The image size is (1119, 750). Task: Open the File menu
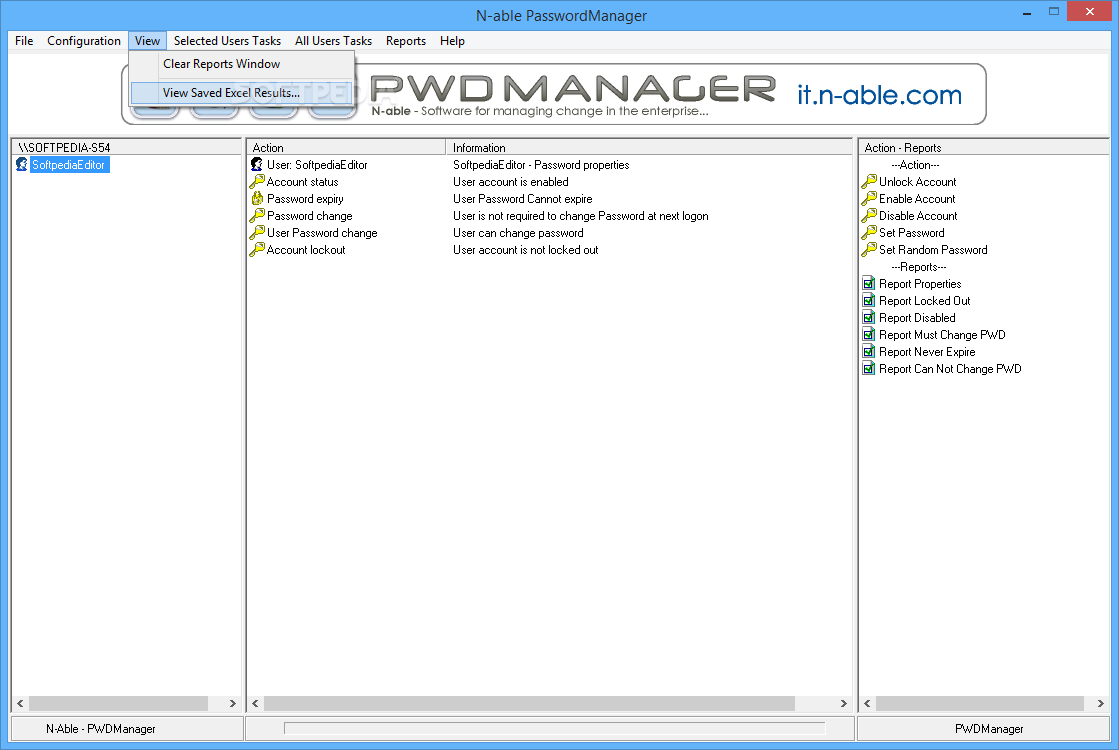(24, 41)
